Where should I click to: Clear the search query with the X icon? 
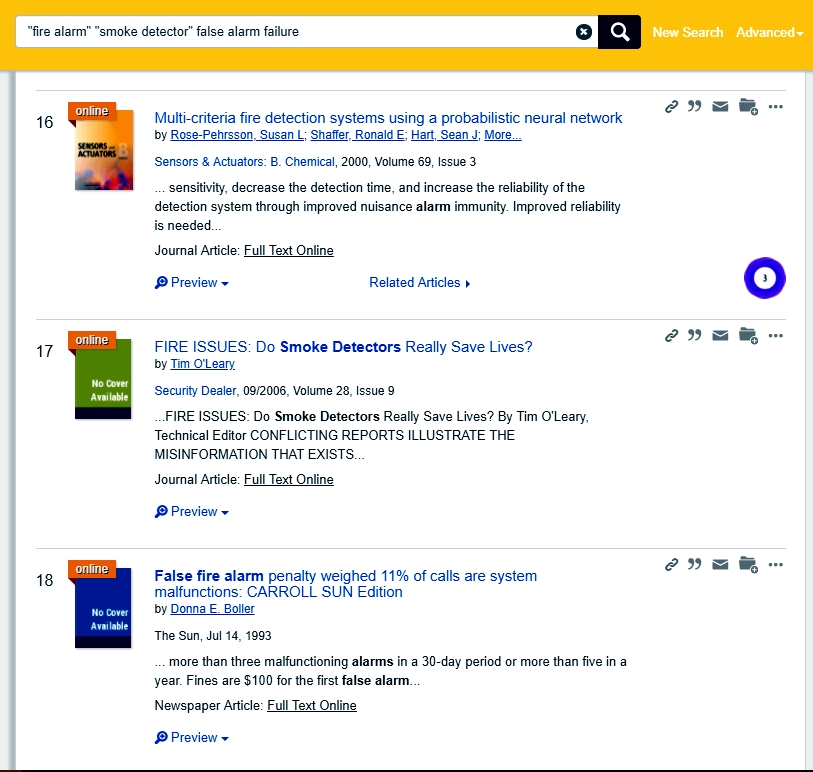pos(584,32)
